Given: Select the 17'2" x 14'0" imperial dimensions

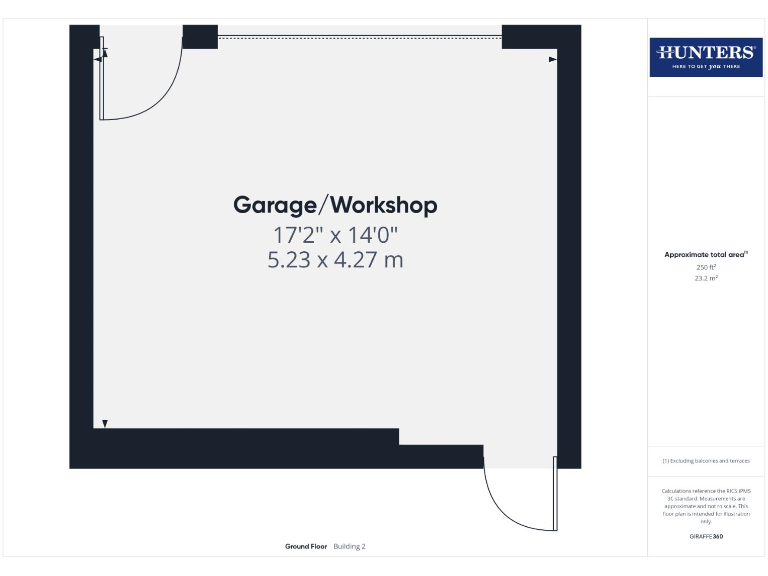Looking at the screenshot, I should (335, 236).
